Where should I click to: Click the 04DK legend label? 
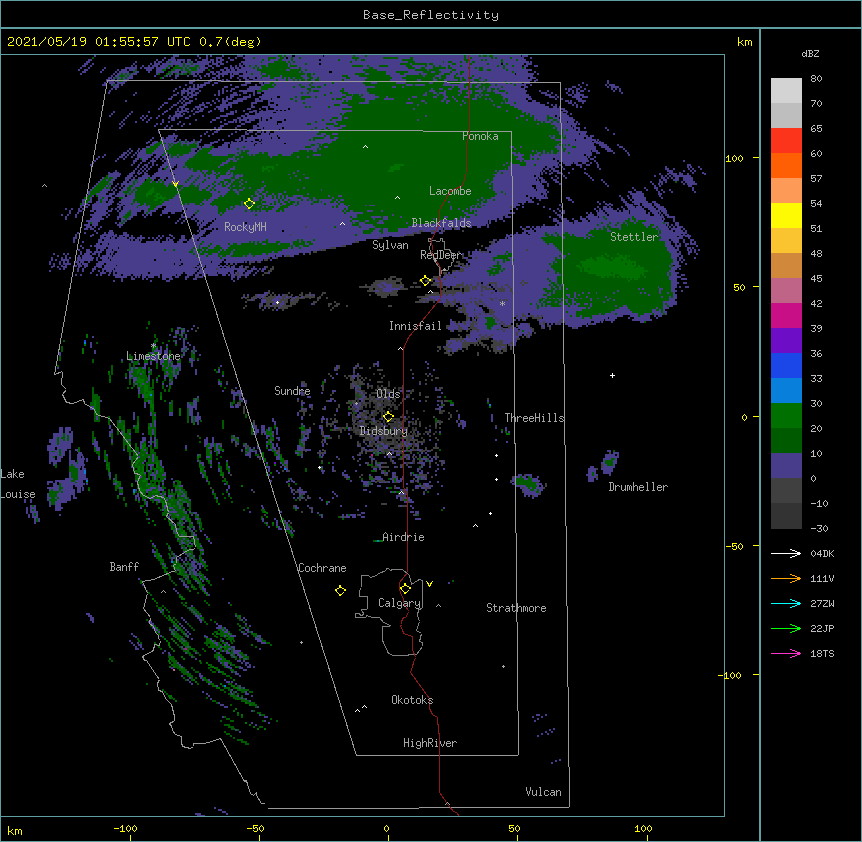[x=822, y=553]
